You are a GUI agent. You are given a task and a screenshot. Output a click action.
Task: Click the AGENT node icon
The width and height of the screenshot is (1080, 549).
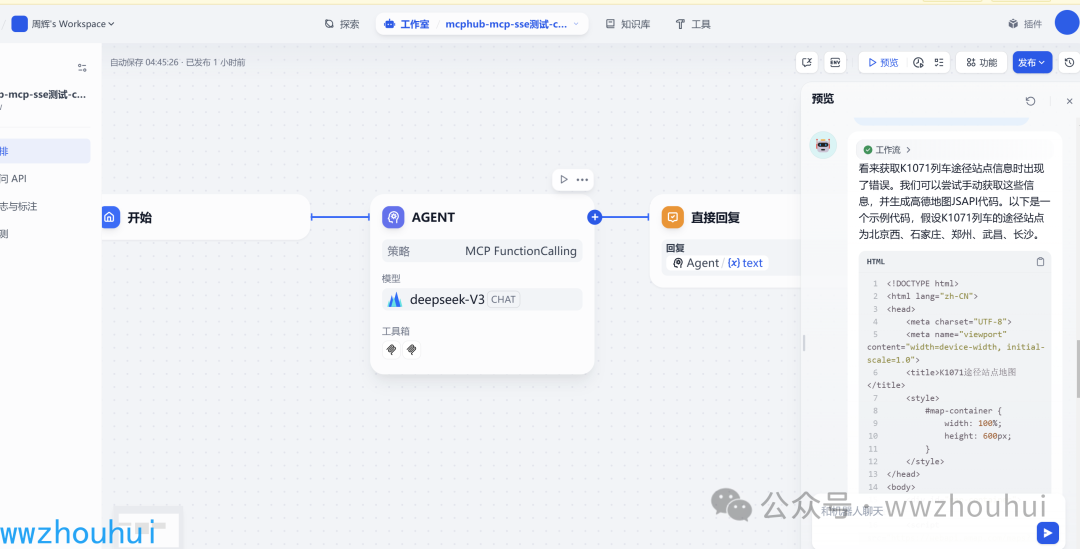[393, 218]
